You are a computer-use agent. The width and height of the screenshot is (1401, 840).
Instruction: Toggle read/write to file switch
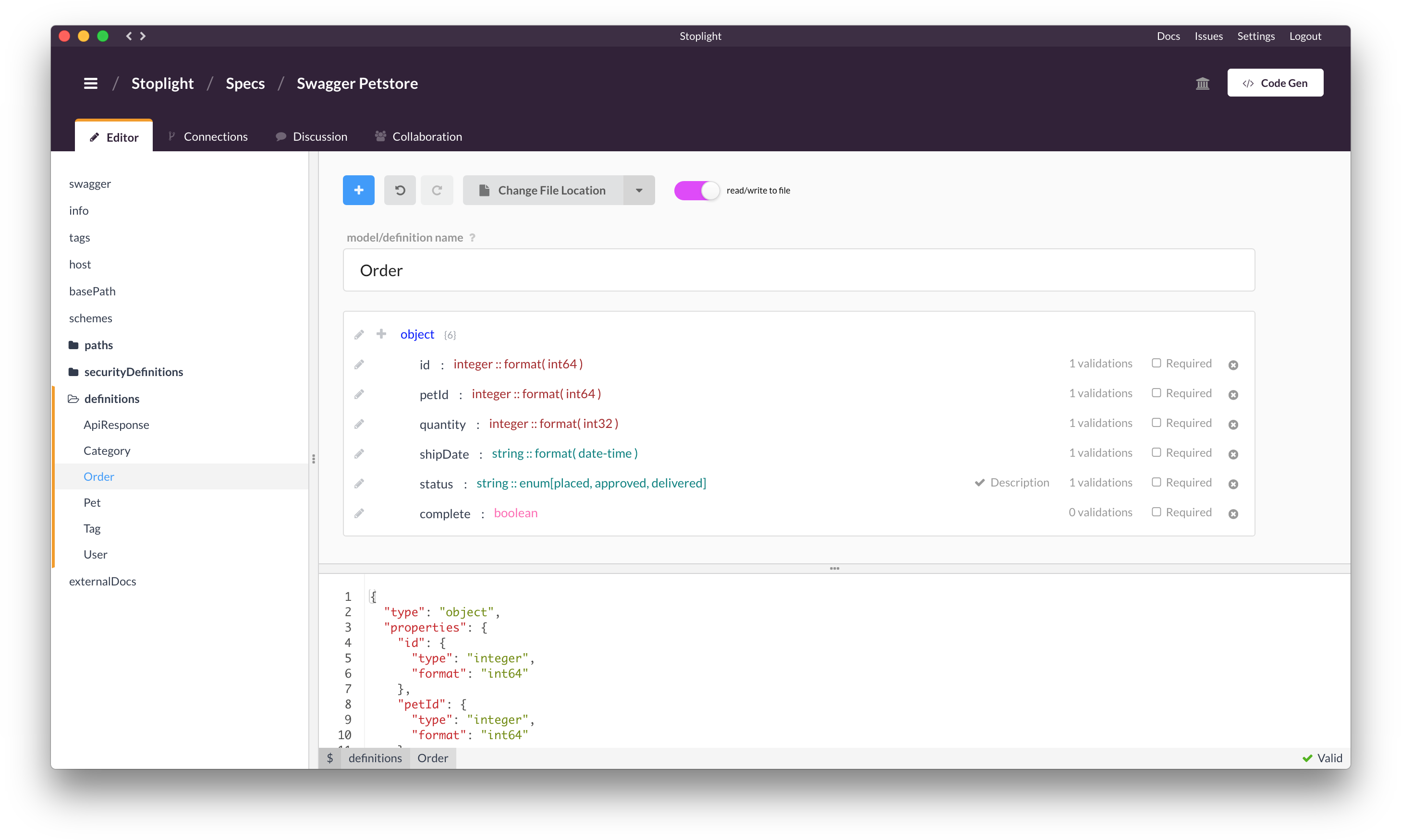click(696, 190)
